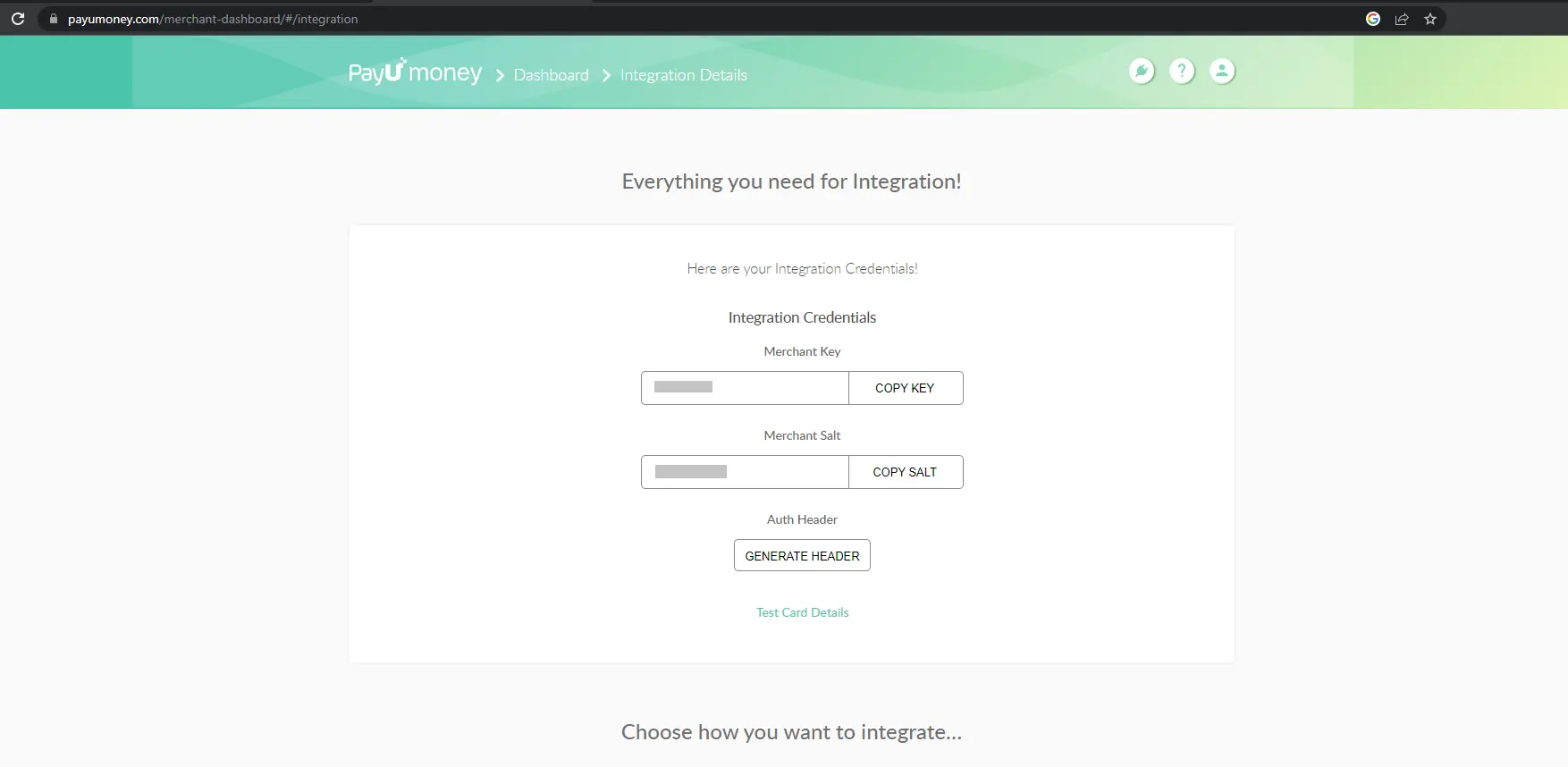Copy the merchant salt with COPY SALT
Viewport: 1568px width, 767px height.
point(906,472)
